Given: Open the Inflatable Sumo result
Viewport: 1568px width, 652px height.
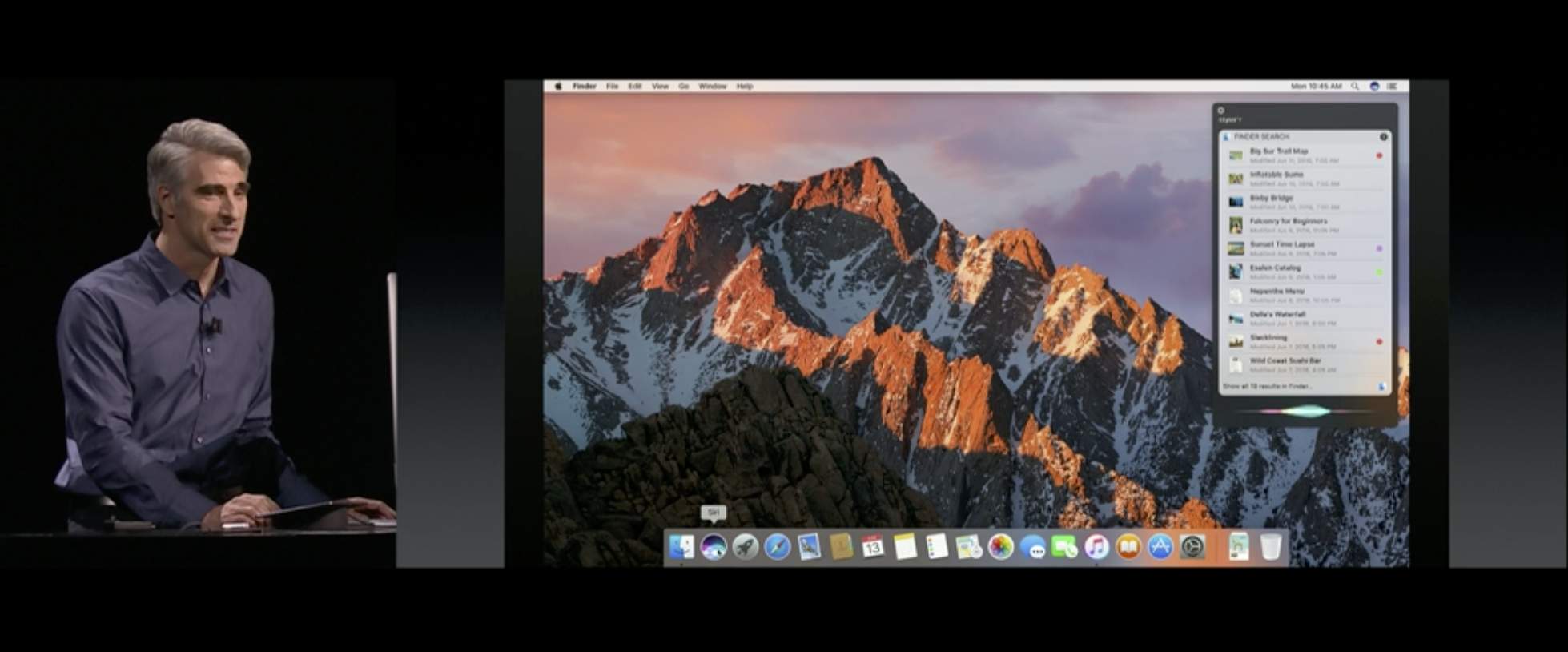Looking at the screenshot, I should click(x=1305, y=179).
